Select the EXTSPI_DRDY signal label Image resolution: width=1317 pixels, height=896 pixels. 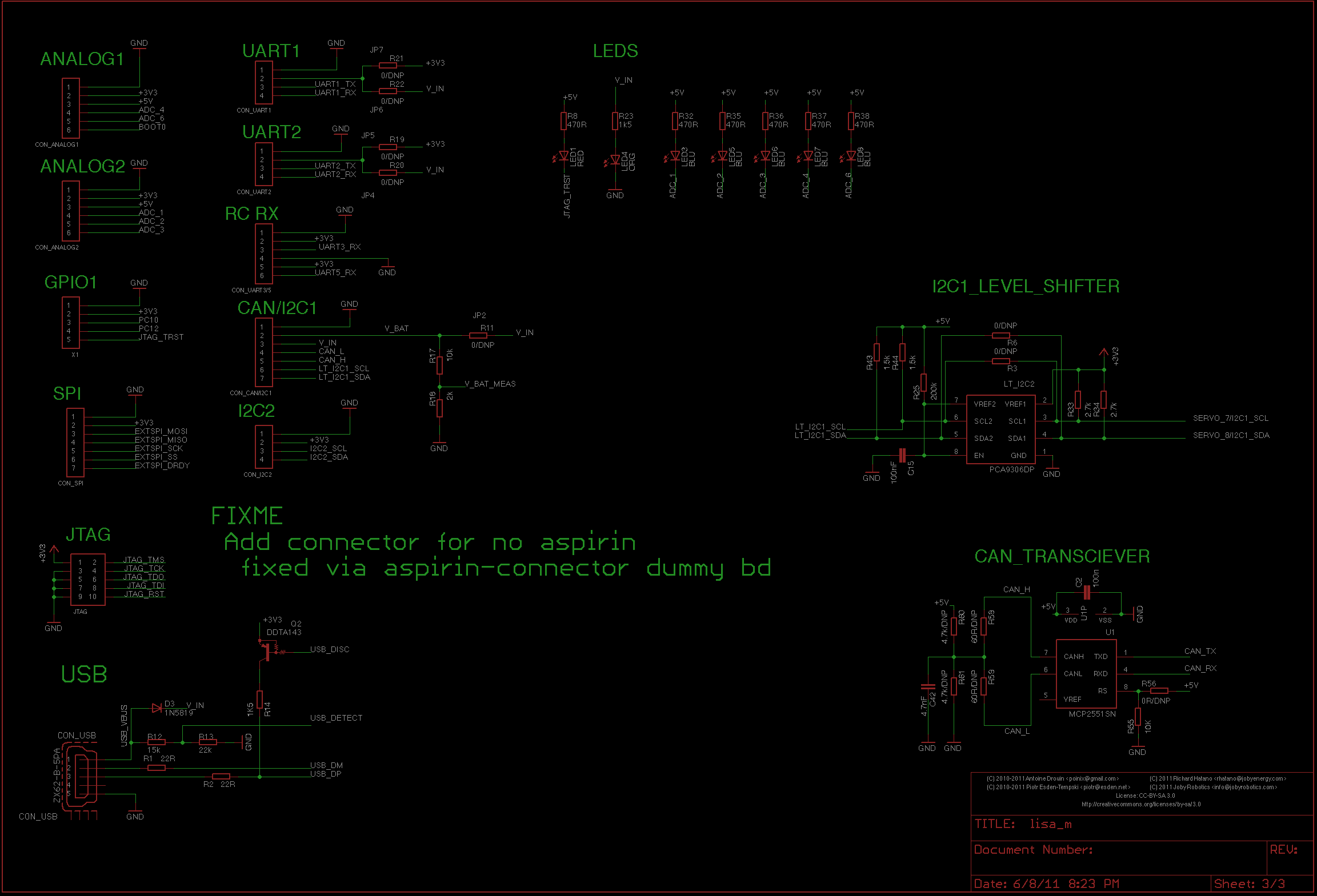[x=162, y=465]
